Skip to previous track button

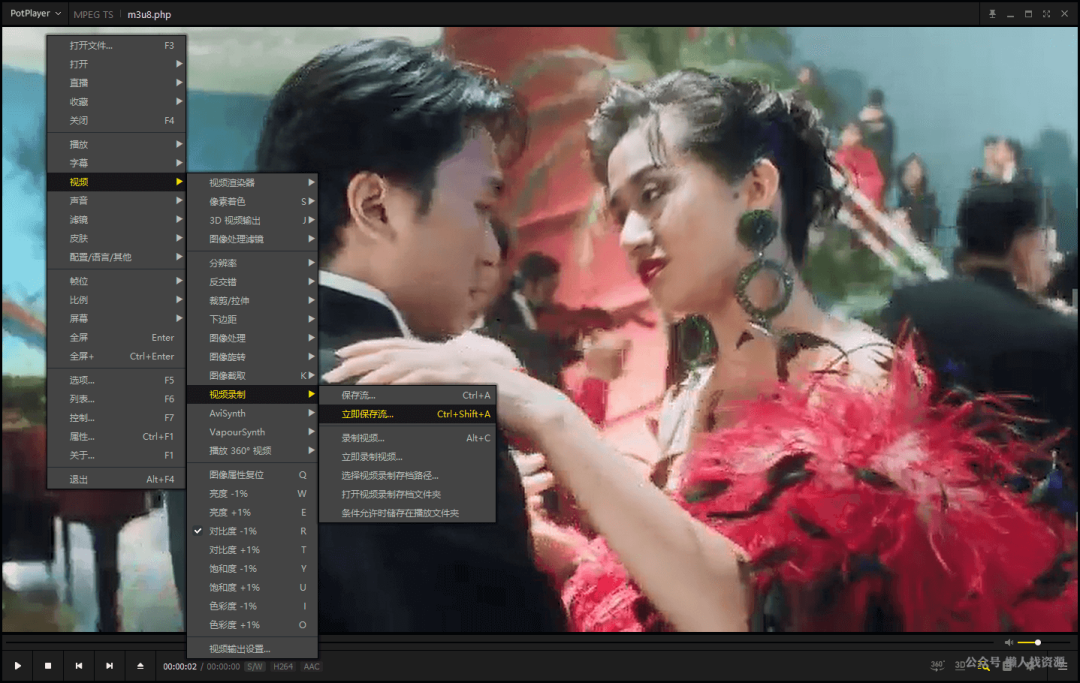[x=79, y=666]
